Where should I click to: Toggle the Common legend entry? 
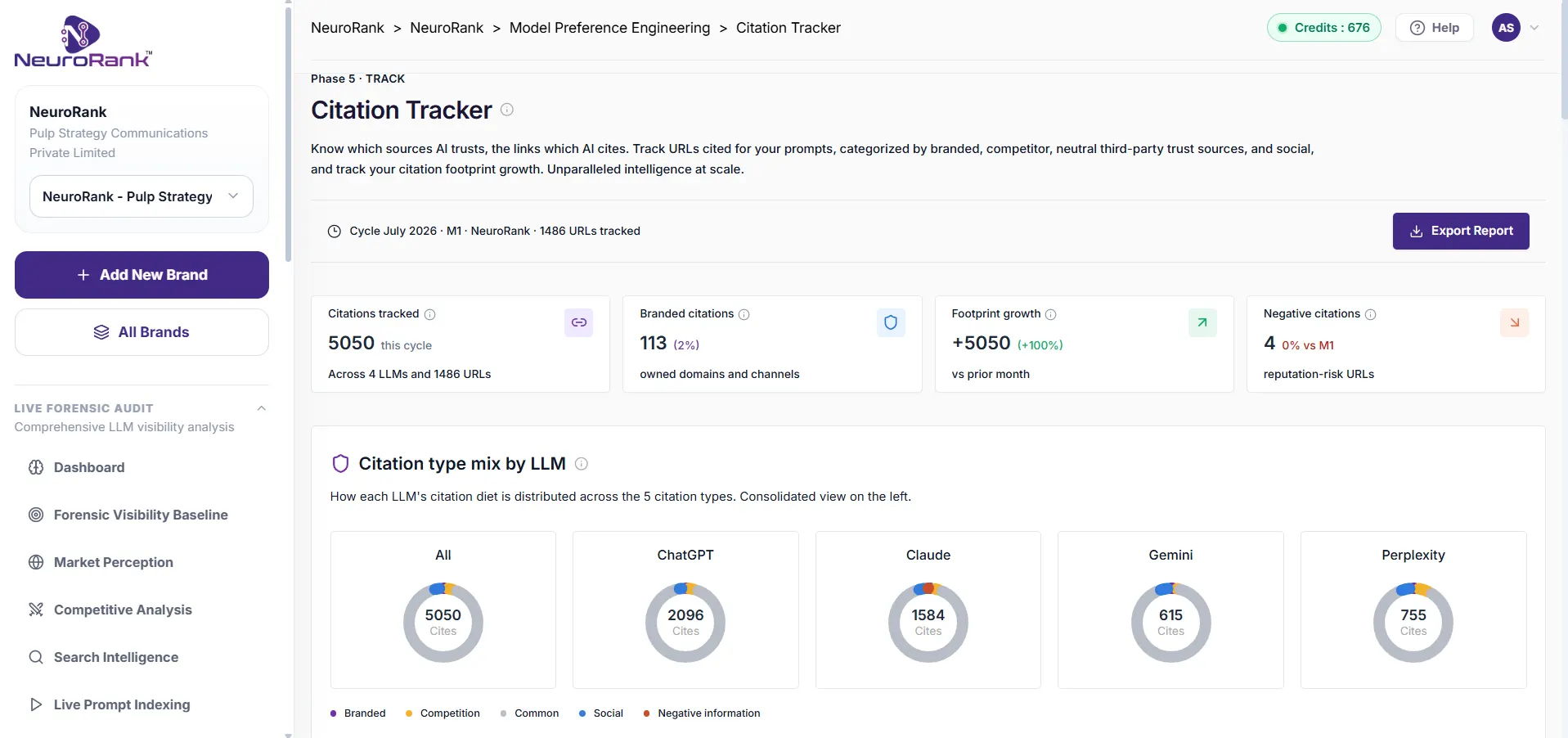(529, 713)
